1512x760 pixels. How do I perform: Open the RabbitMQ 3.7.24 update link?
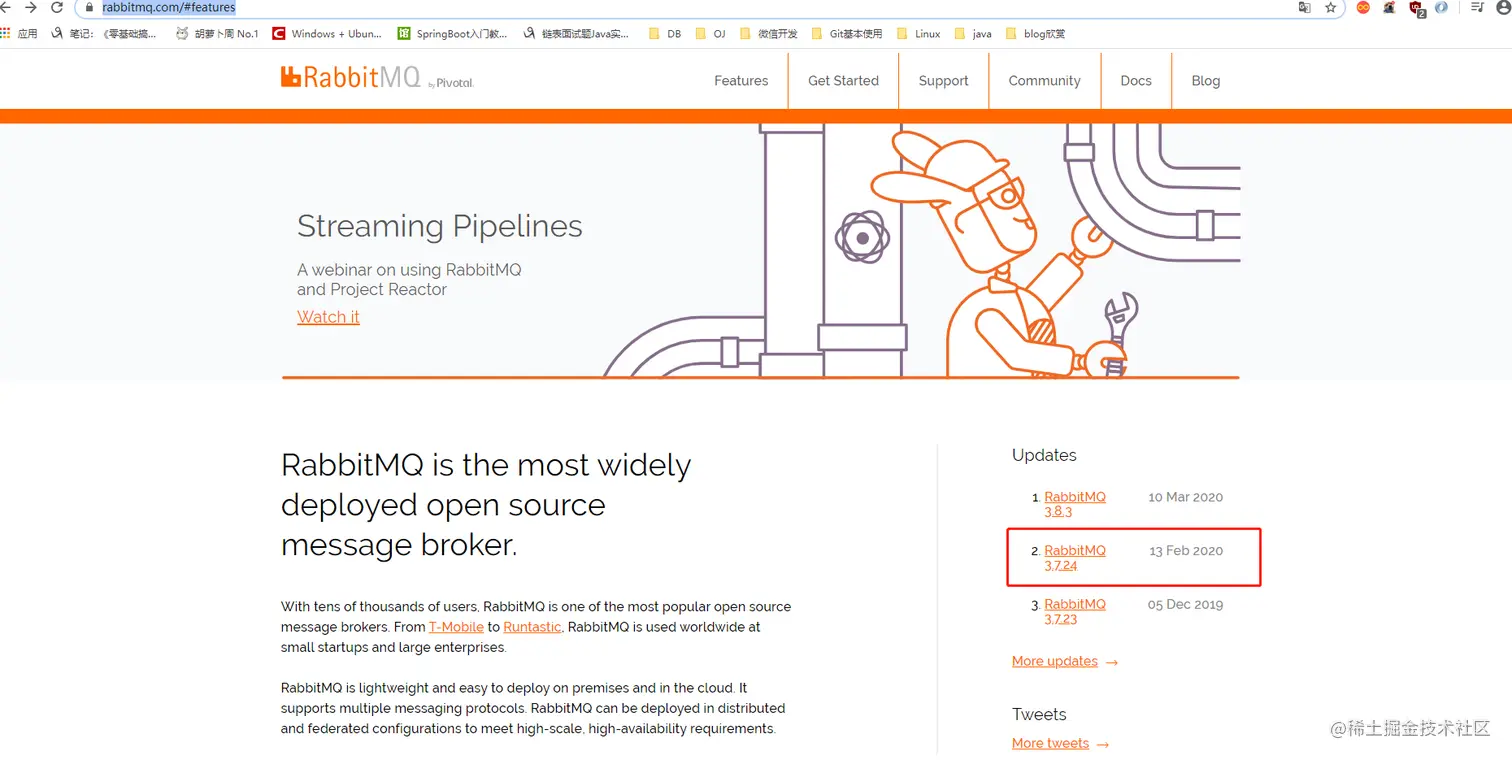[1075, 558]
